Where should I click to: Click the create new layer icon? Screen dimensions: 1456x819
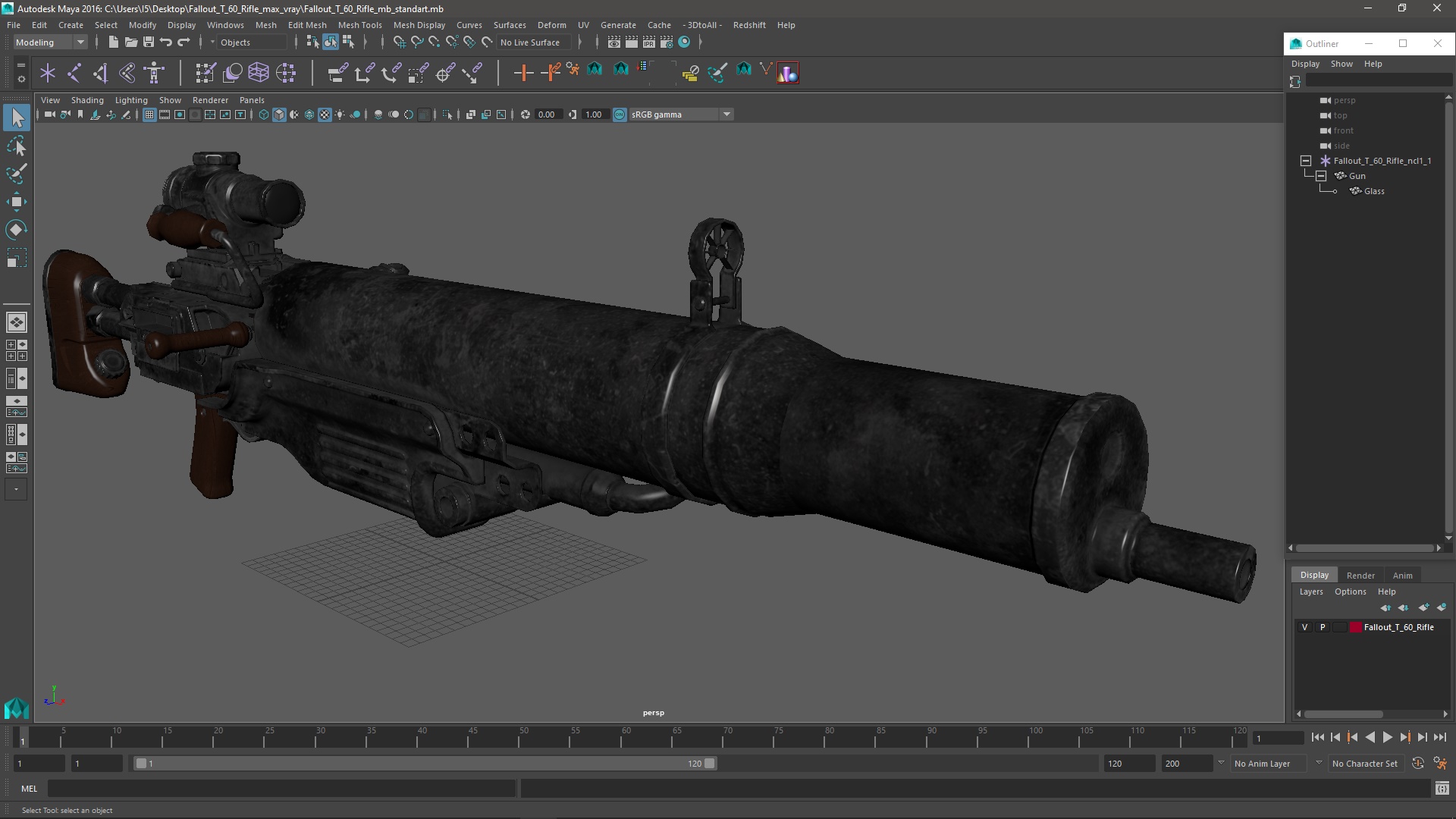[1423, 607]
